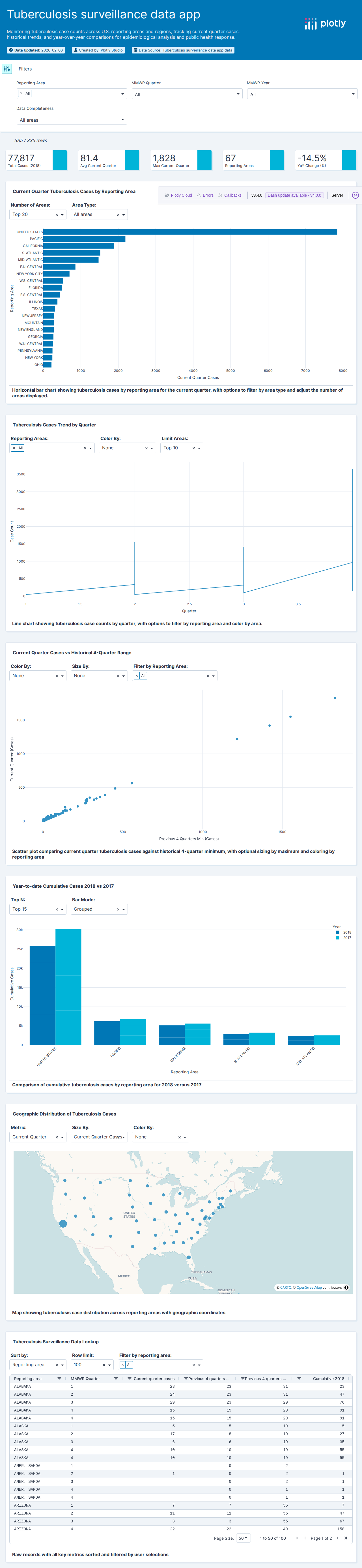Sort by MMWR Quarter column header
The width and height of the screenshot is (362, 1568).
point(85,1379)
